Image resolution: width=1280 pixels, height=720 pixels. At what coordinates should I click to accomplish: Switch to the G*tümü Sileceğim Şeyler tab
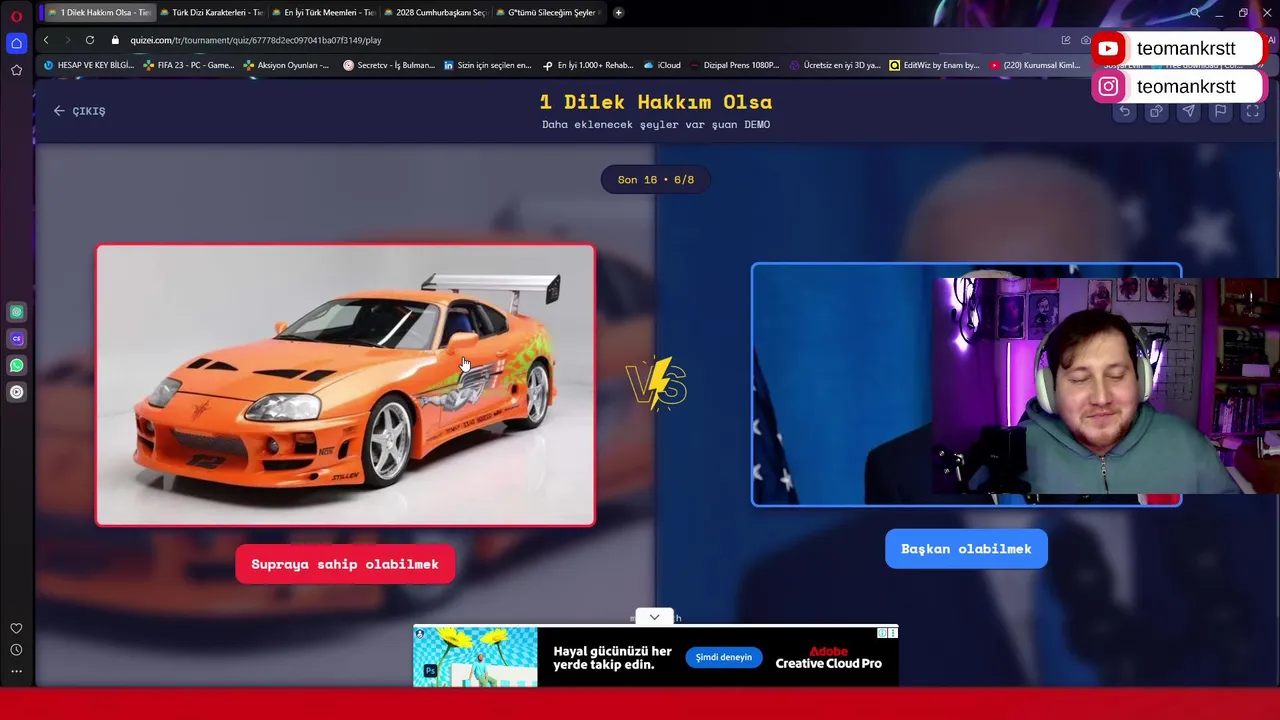pyautogui.click(x=546, y=13)
